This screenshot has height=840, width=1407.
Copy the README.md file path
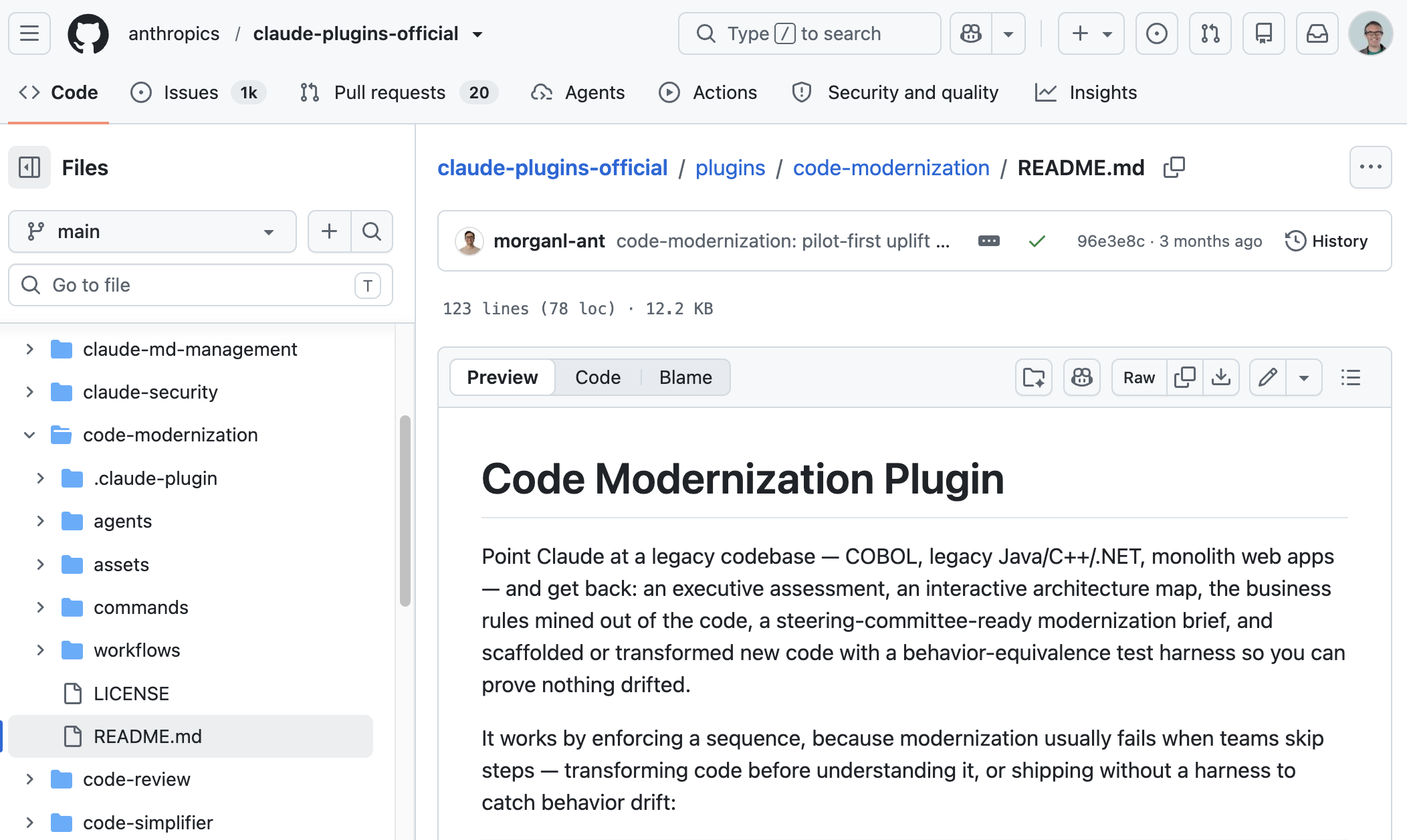(x=1174, y=167)
